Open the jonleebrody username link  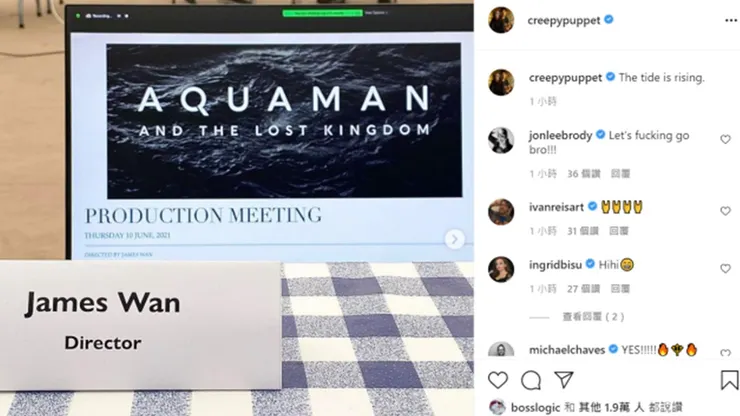click(560, 136)
